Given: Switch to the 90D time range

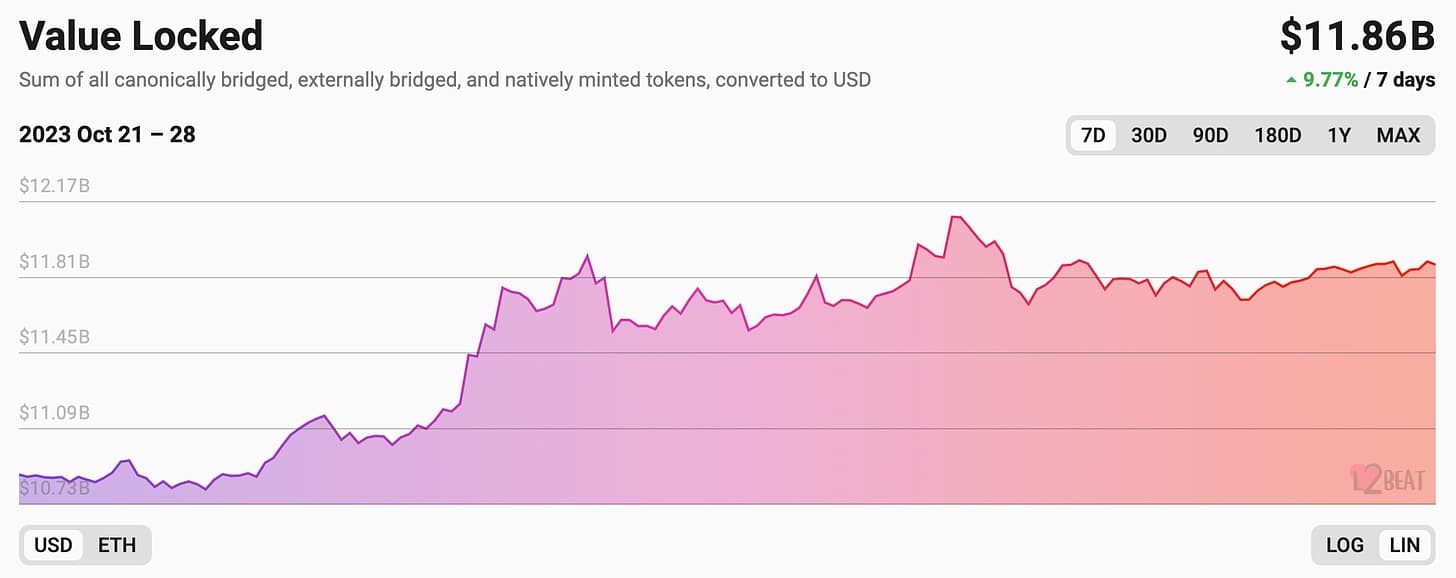Looking at the screenshot, I should point(1210,135).
